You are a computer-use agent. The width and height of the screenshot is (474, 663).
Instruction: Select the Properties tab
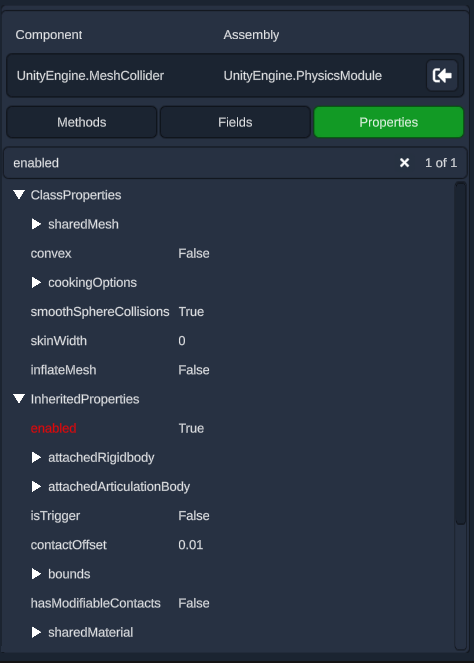389,122
